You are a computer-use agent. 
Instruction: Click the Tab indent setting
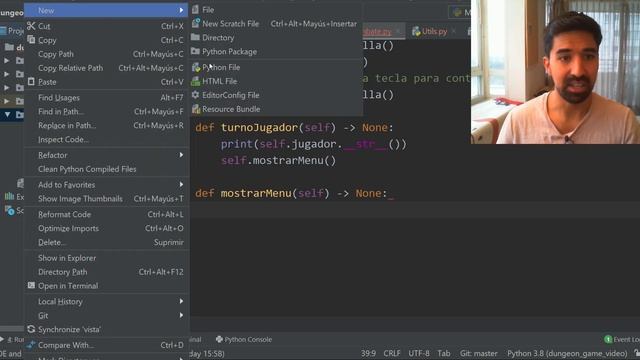point(444,353)
